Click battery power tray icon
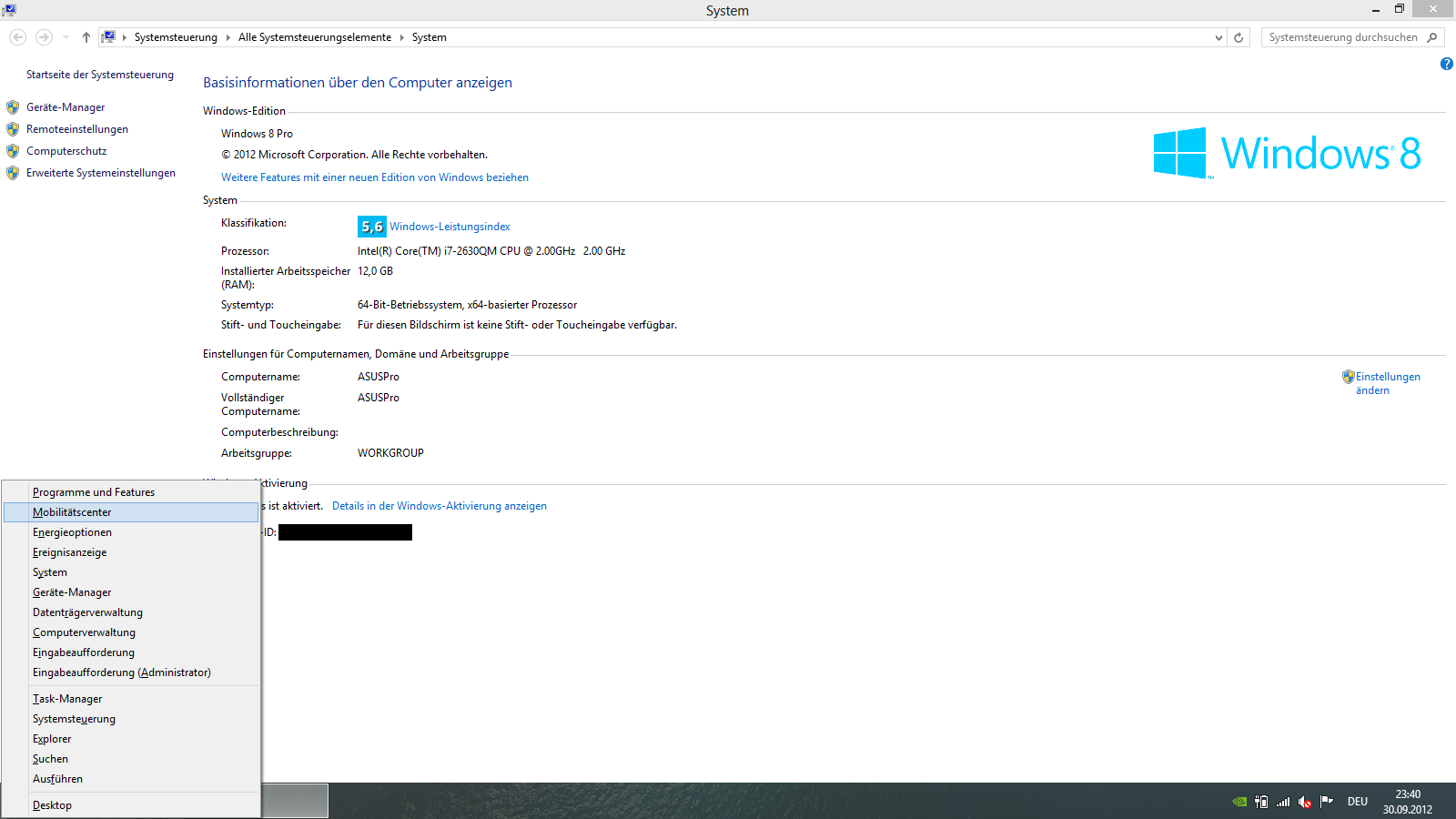1456x819 pixels. [1261, 802]
